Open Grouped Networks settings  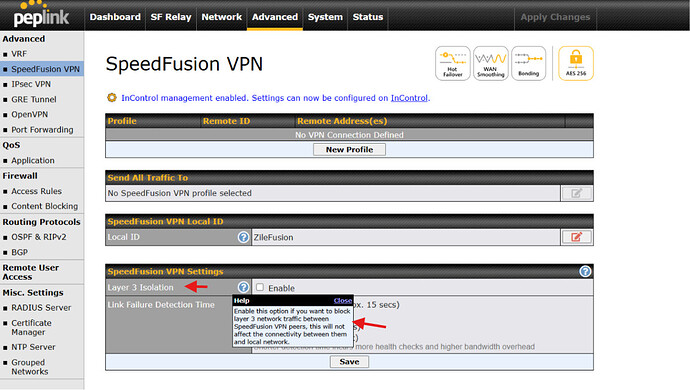29,367
